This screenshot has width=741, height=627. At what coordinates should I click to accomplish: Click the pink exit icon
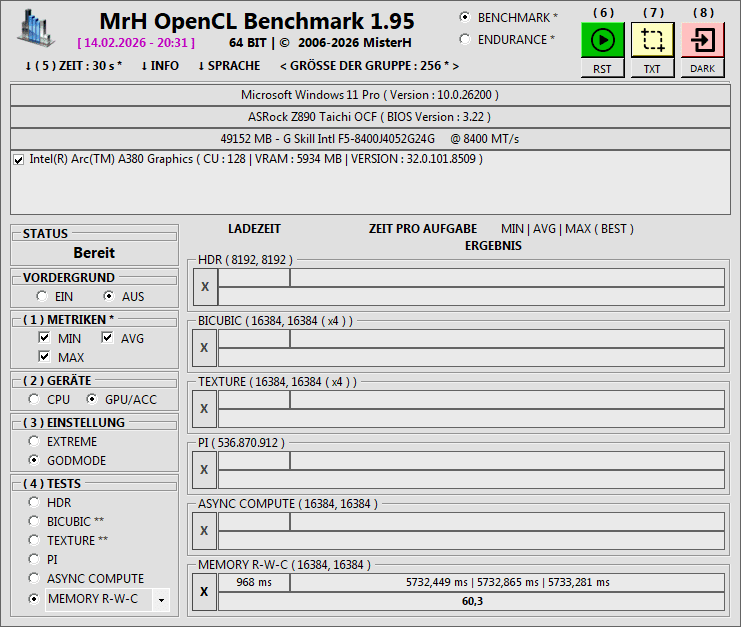(x=703, y=40)
